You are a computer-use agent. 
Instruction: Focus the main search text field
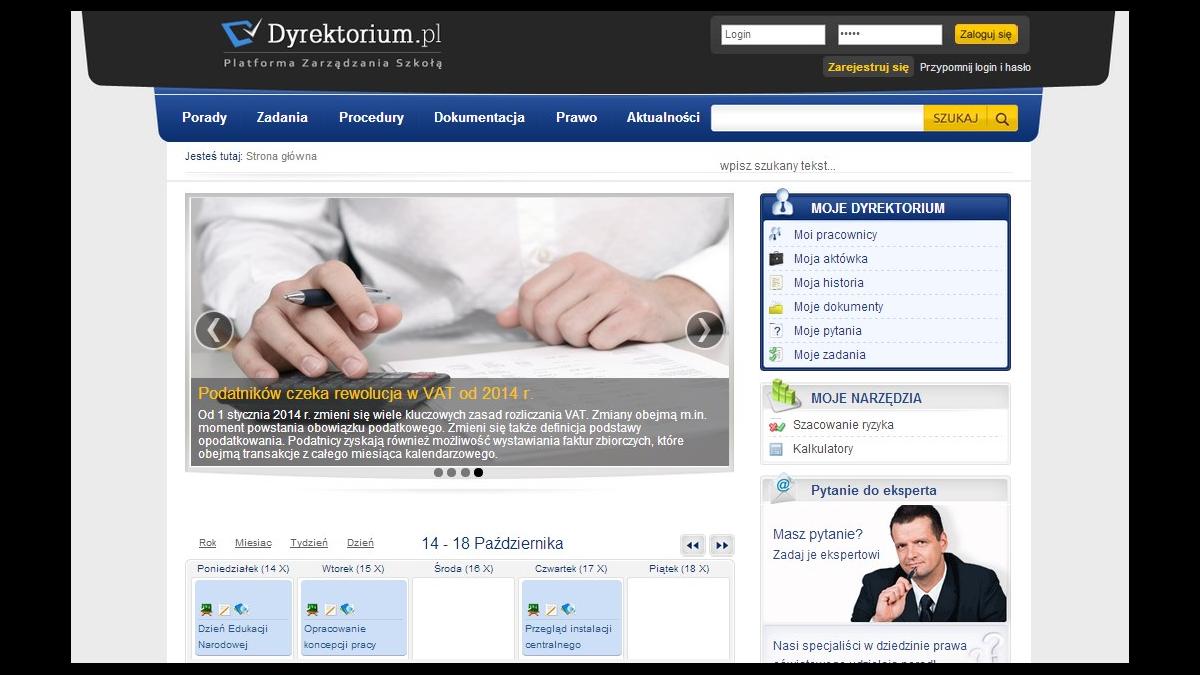tap(817, 118)
